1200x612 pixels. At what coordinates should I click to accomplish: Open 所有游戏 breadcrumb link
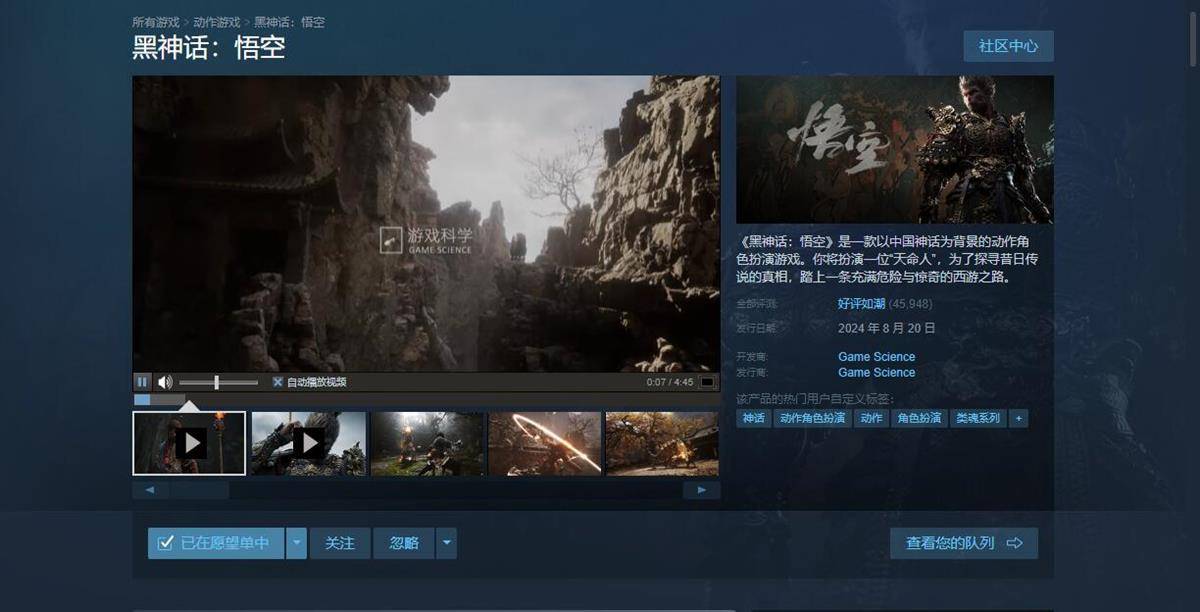156,22
